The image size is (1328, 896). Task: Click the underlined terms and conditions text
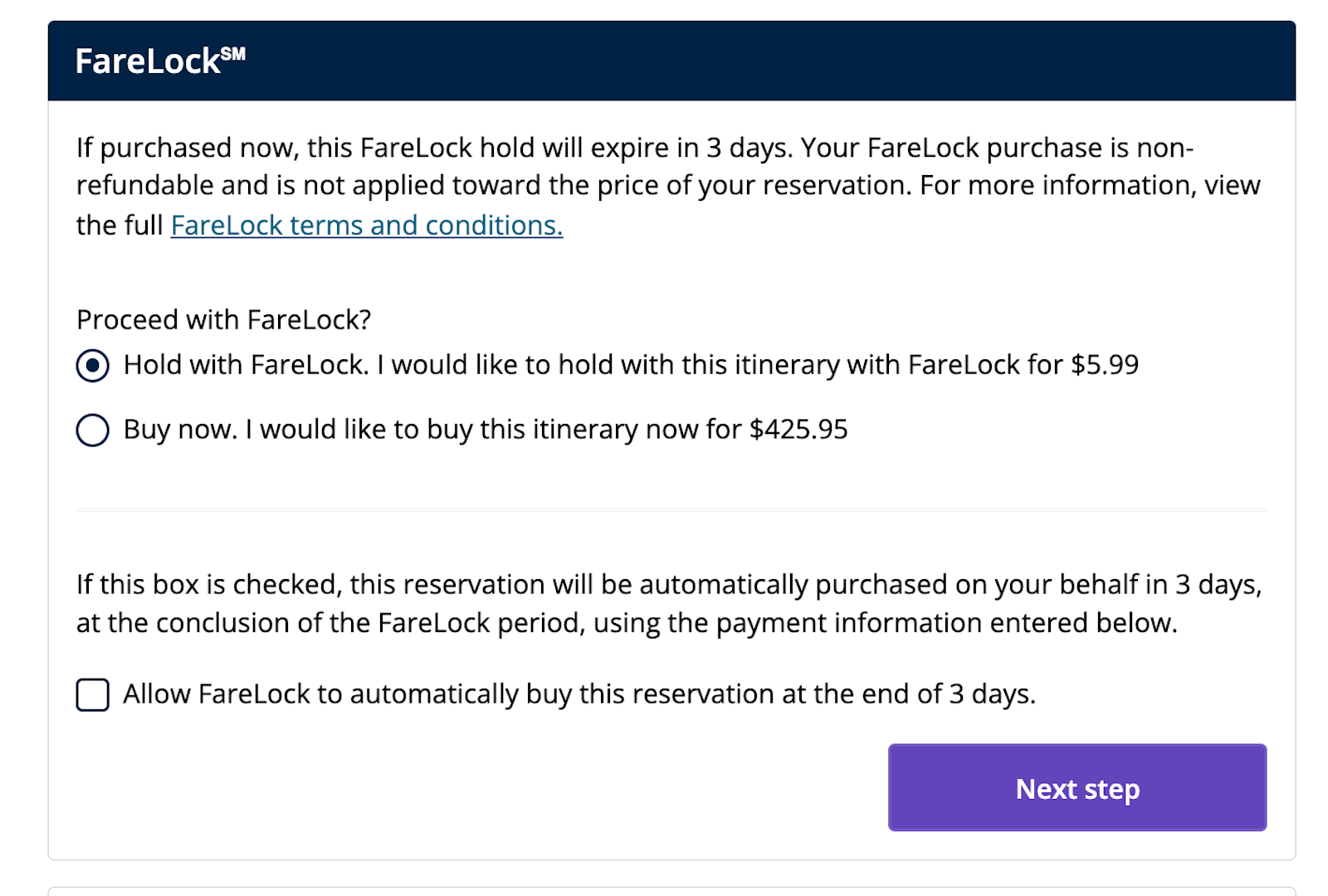[366, 225]
